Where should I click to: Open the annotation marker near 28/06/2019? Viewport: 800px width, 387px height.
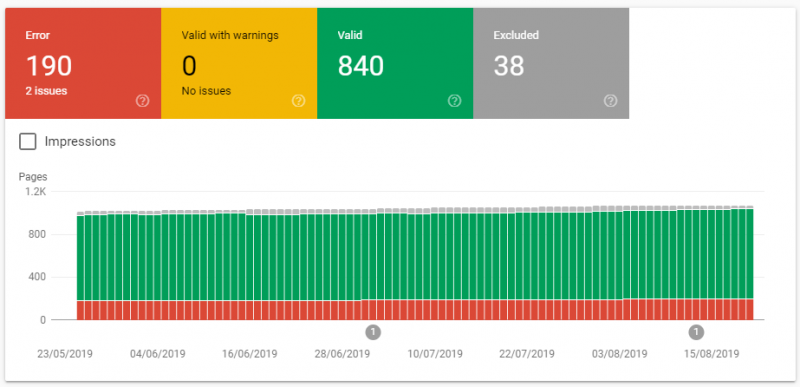click(373, 332)
